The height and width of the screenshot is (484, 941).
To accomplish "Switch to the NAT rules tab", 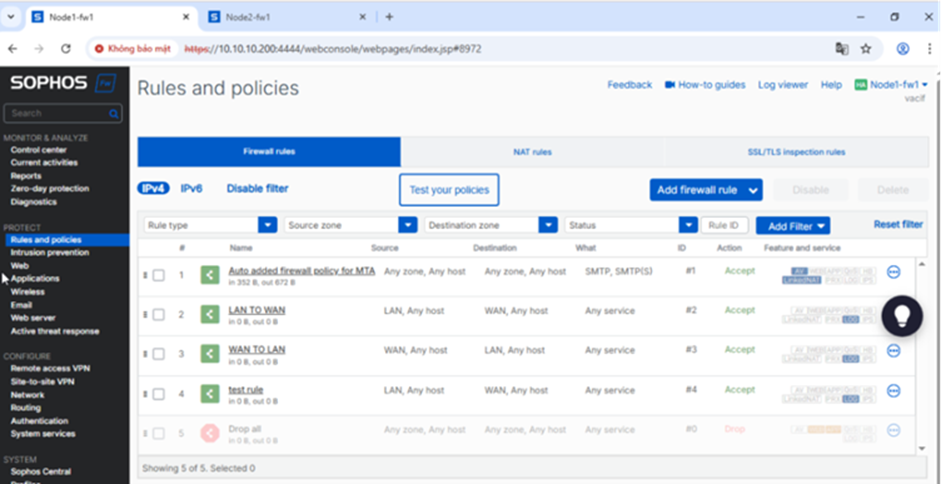I will tap(532, 152).
